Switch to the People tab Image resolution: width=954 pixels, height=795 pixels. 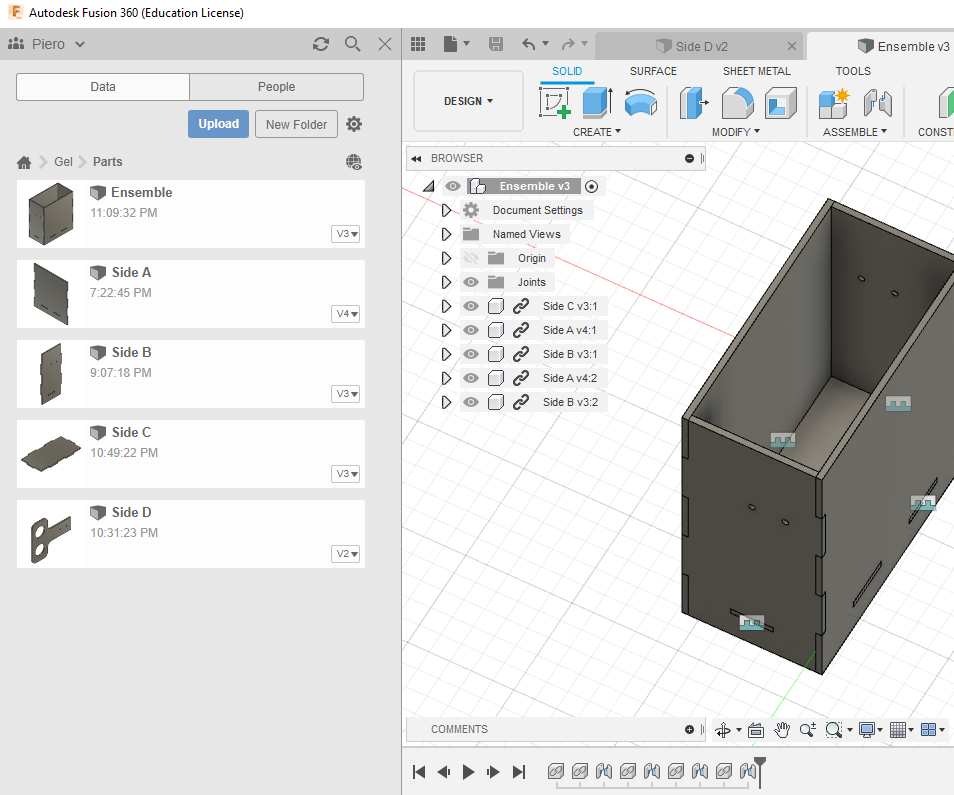pos(276,87)
